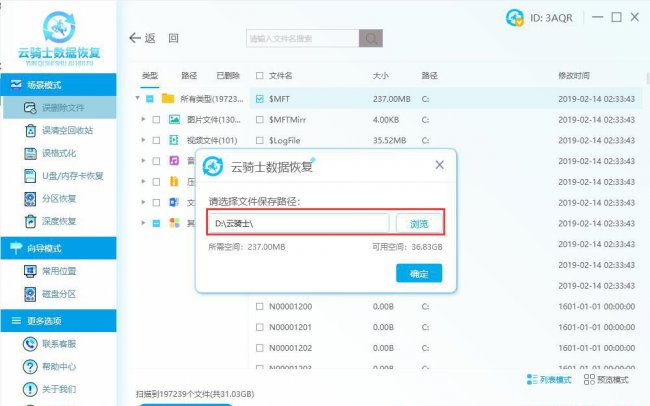Click the save path field D:\云骑士\
This screenshot has width=650, height=406.
(298, 224)
